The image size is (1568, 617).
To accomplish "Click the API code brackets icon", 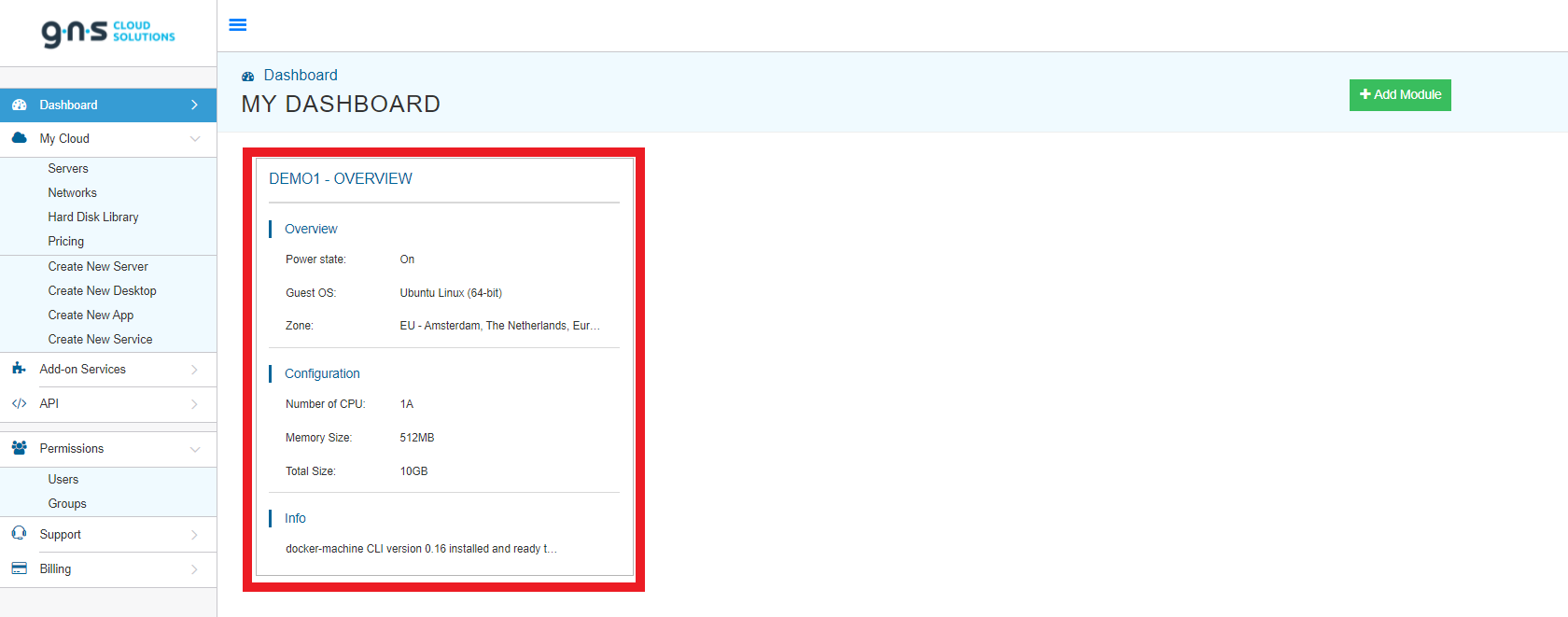I will [20, 403].
